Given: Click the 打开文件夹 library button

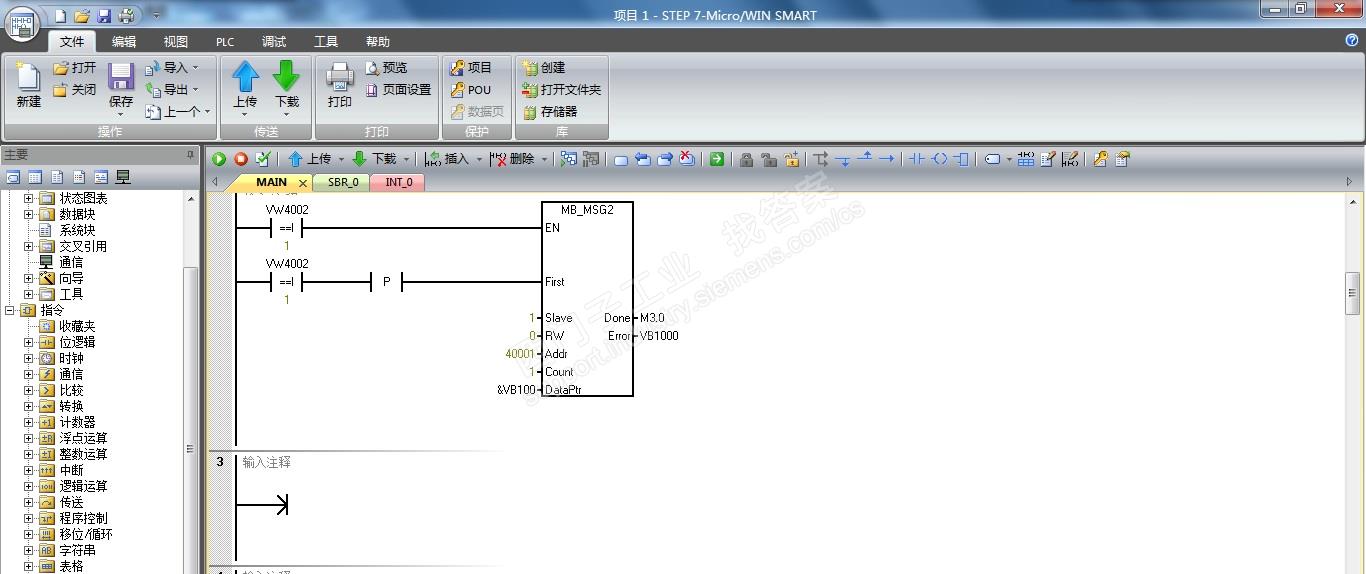Looking at the screenshot, I should 561,89.
